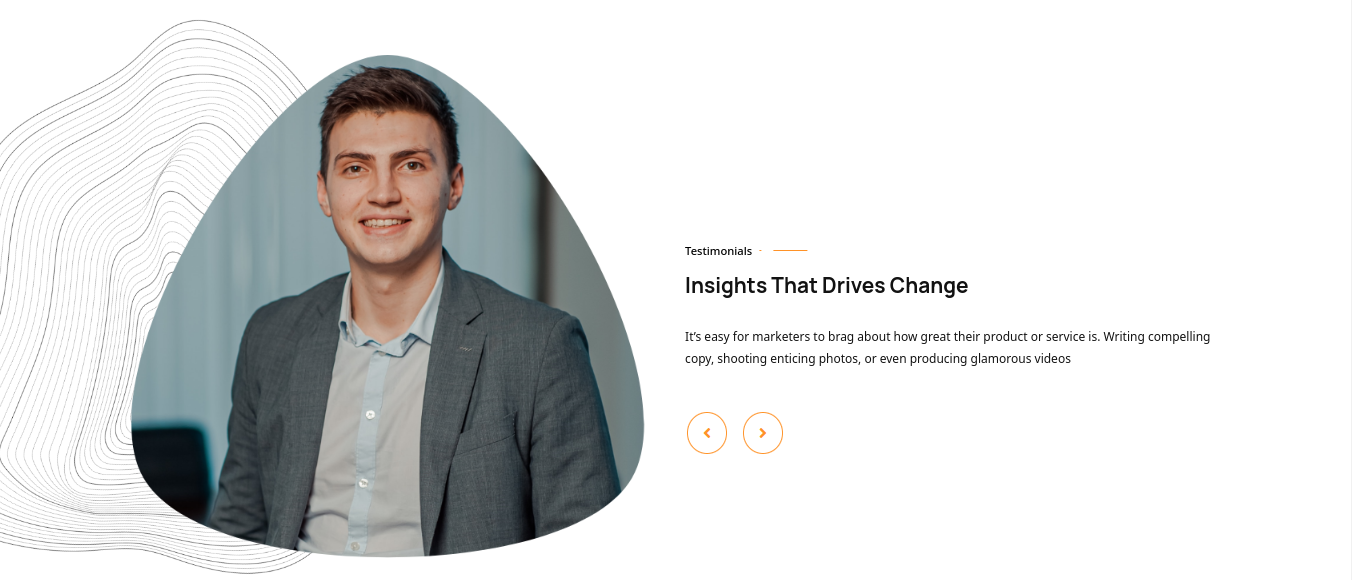Advance to the next testimonial with the right arrow
Viewport: 1352px width, 580px height.
pos(763,433)
